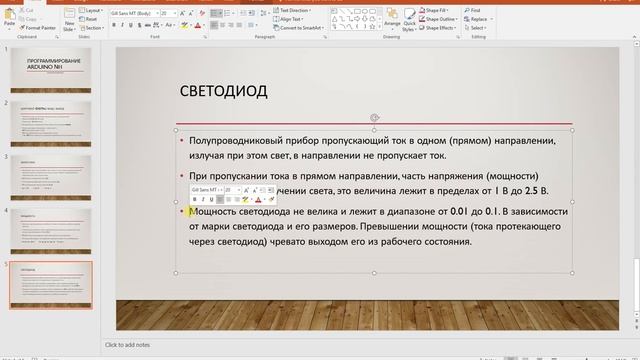Center text in the ribbon

point(223,25)
